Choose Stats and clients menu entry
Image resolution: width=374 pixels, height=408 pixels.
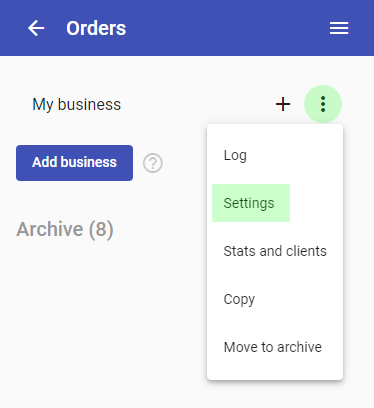coord(275,251)
